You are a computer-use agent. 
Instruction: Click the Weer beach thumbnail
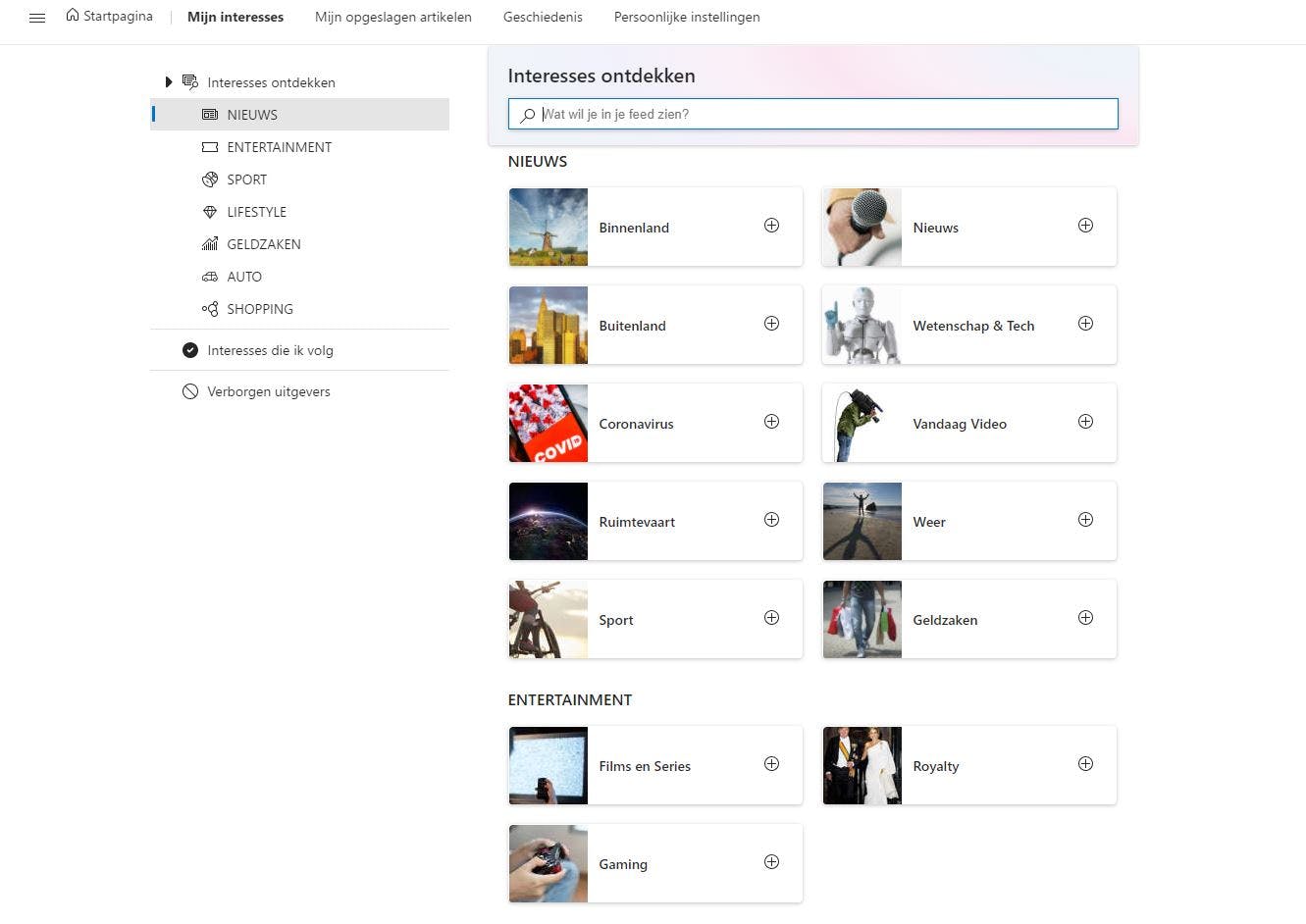(x=862, y=521)
